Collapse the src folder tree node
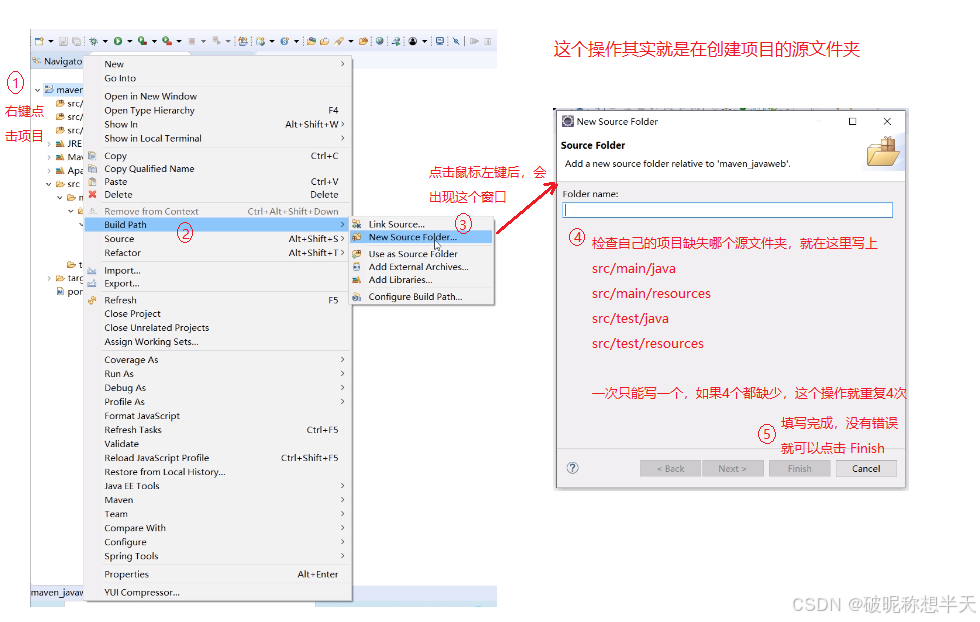The height and width of the screenshot is (622, 980). pos(49,184)
